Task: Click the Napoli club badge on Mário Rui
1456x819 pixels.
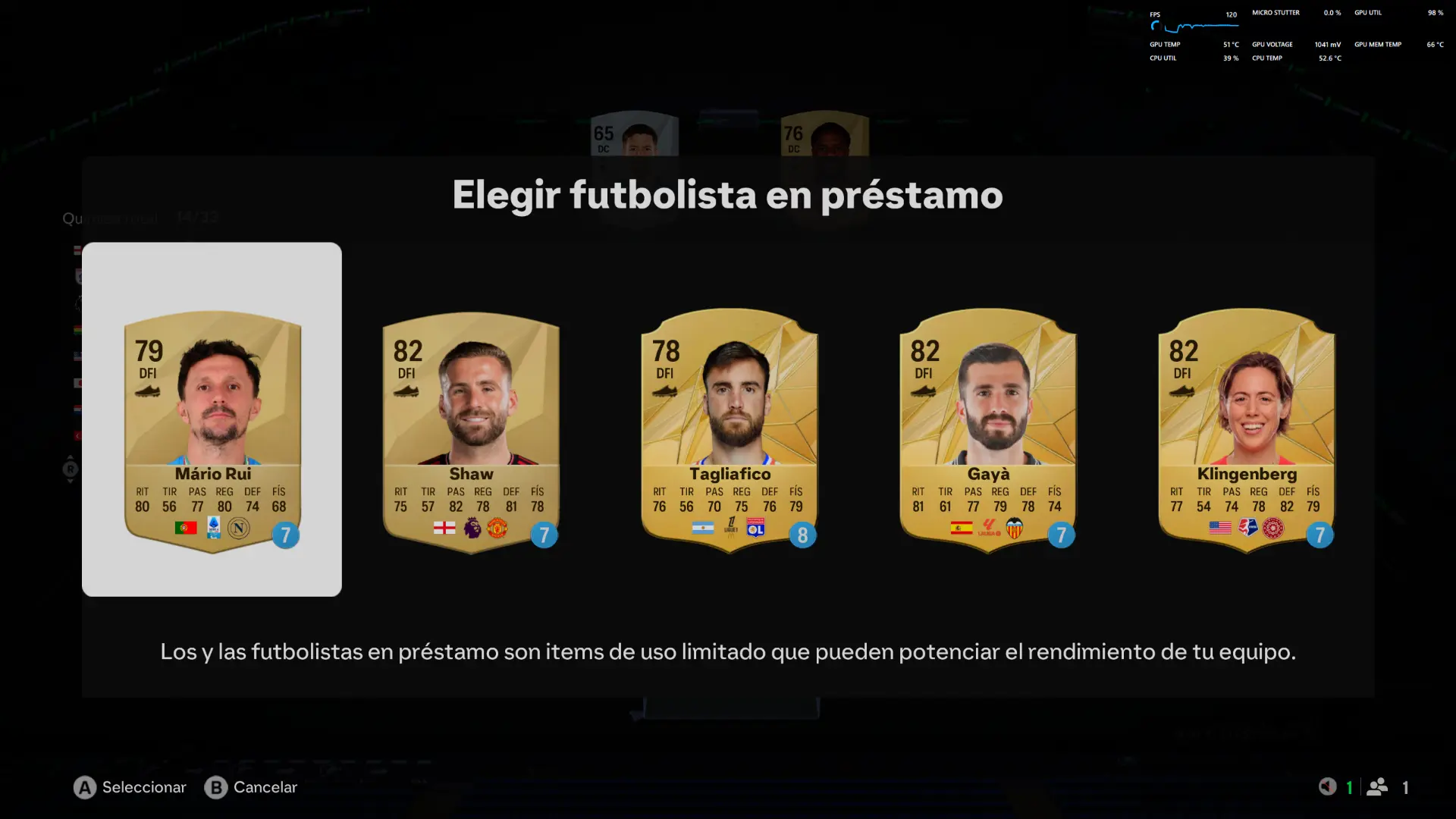Action: (239, 528)
